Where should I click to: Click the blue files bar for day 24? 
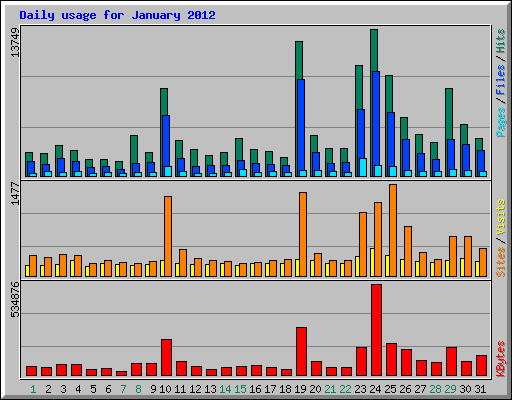coord(376,119)
